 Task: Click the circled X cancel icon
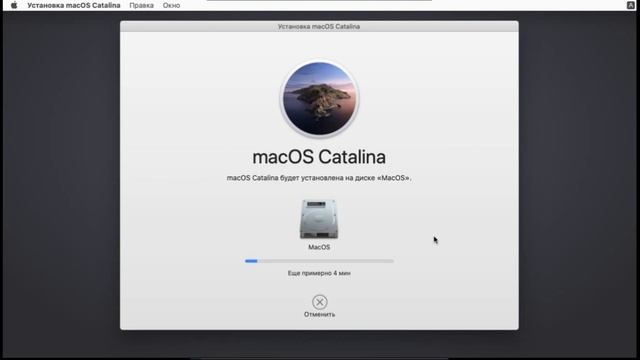(320, 302)
